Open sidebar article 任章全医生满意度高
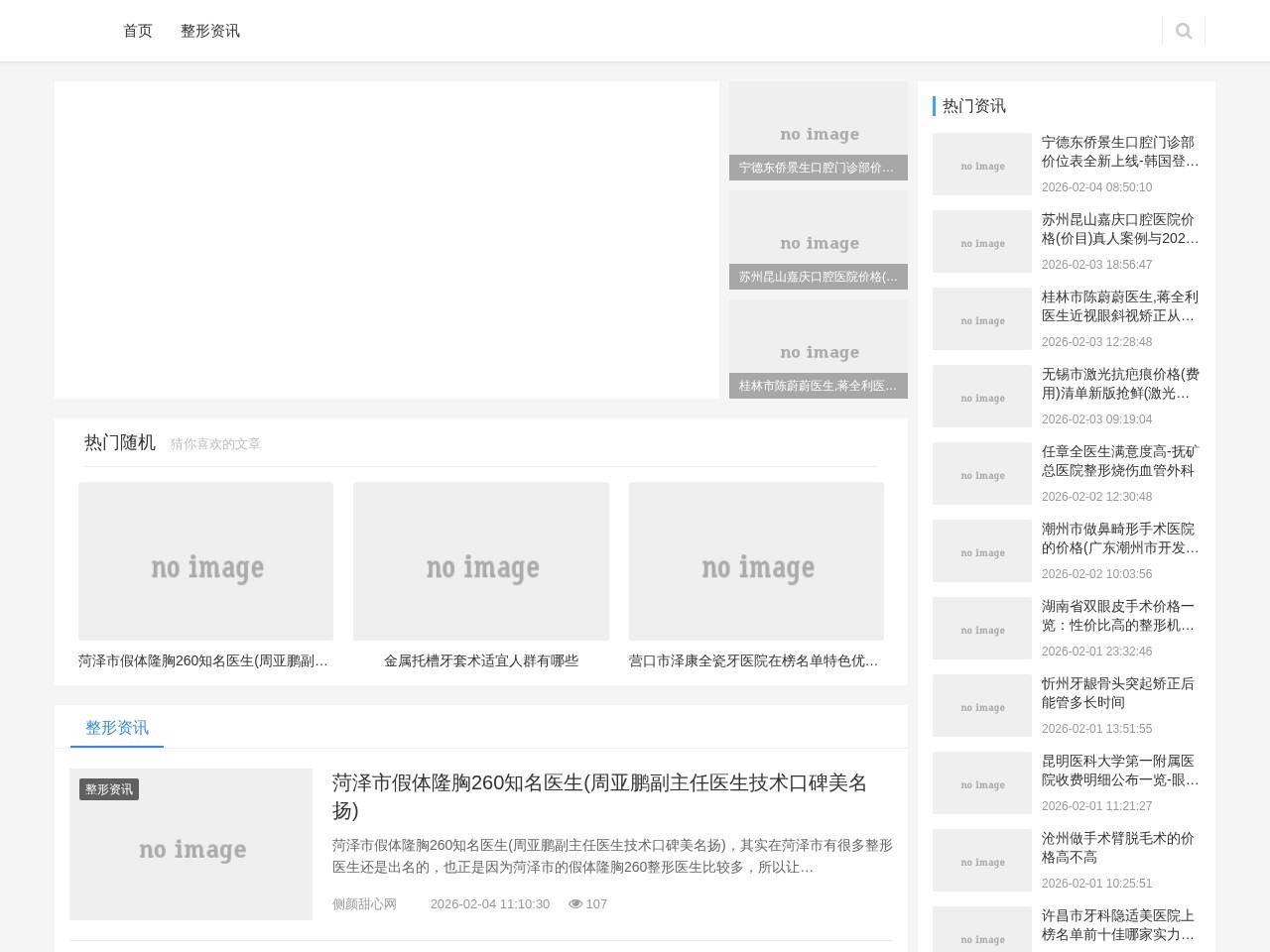 [x=1119, y=460]
